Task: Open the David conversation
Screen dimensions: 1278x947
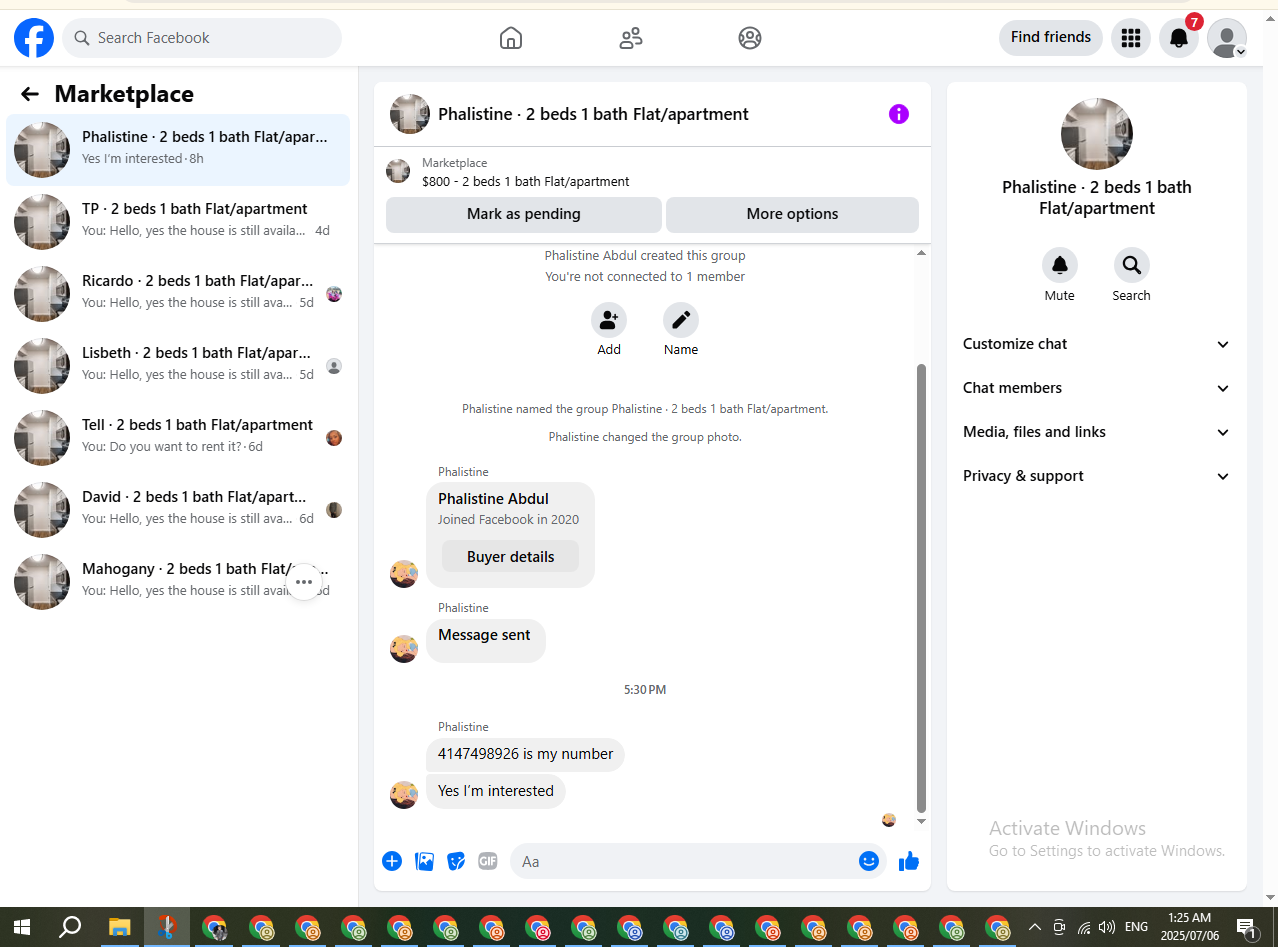Action: (178, 510)
